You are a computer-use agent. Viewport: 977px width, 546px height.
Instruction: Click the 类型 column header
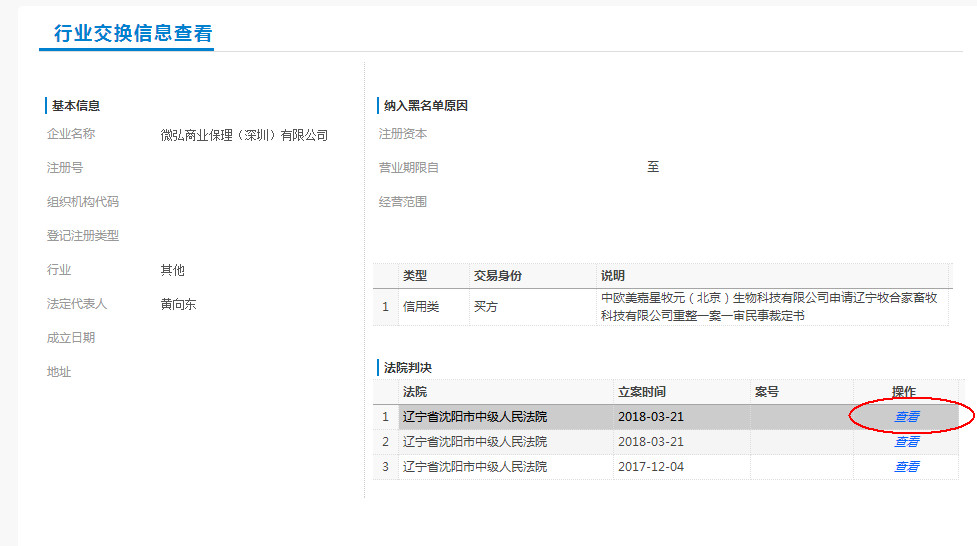414,275
